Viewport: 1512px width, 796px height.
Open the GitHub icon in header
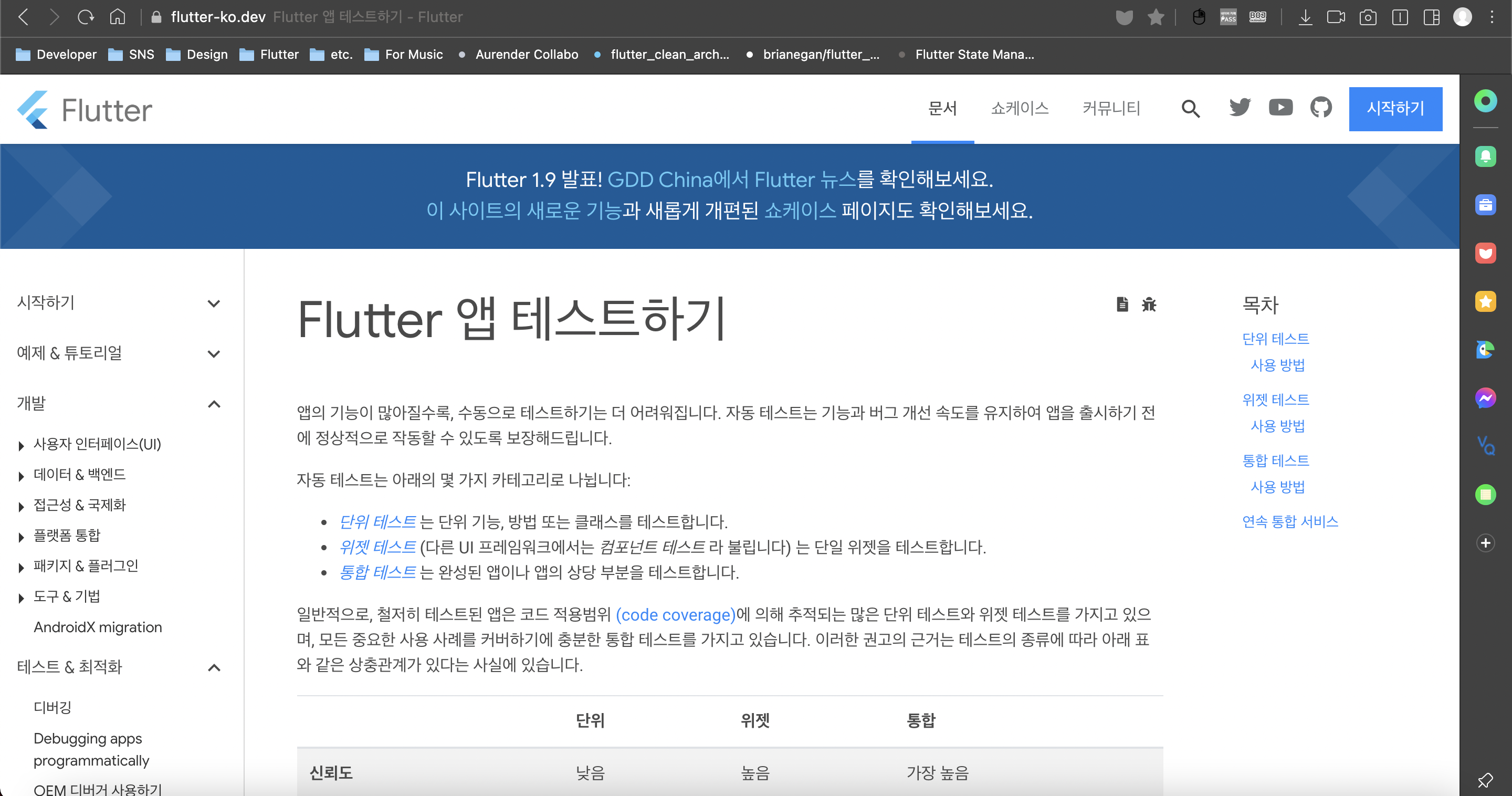1321,108
